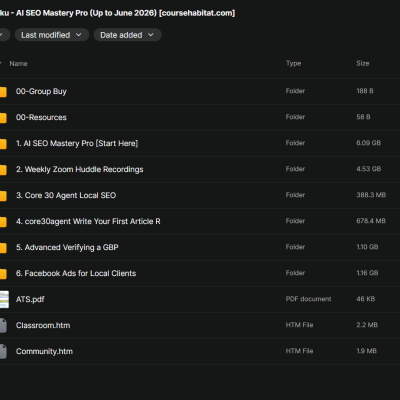Click the 58 B size value
The height and width of the screenshot is (400, 400).
point(363,117)
